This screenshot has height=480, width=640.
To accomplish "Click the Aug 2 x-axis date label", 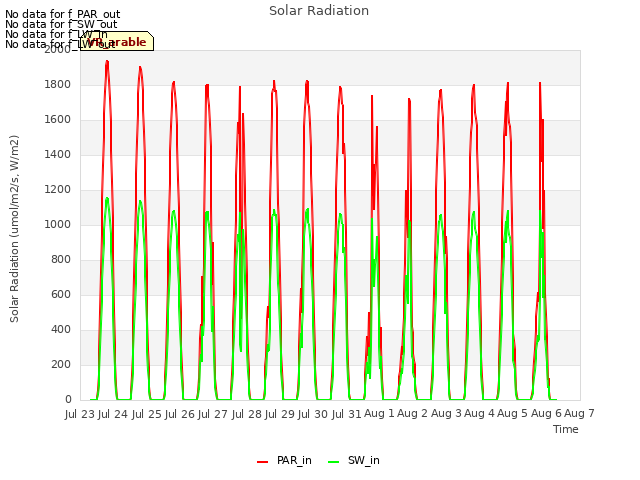I will (x=413, y=413).
